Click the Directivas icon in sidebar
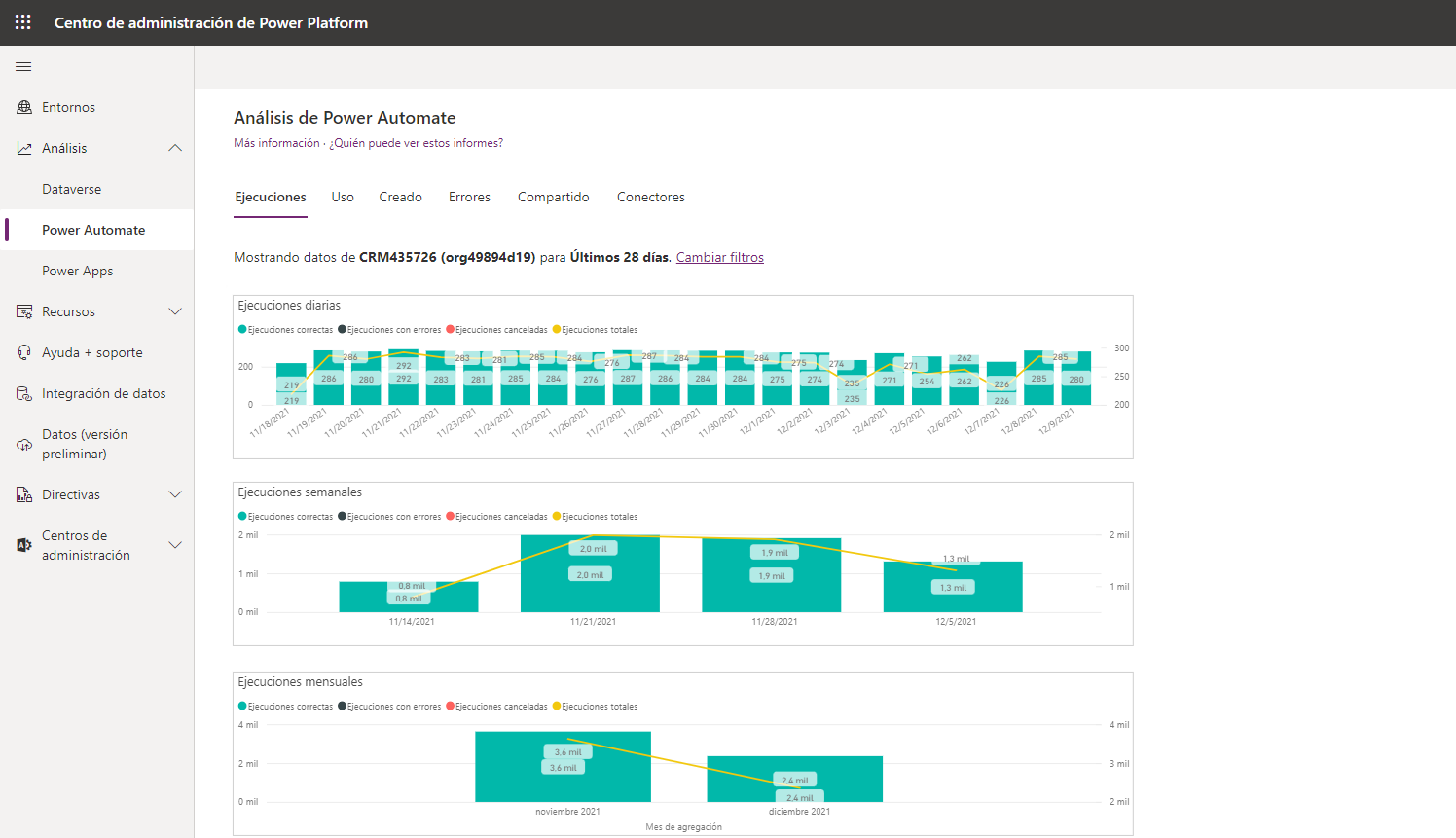Screen dimensions: 1456x838 pos(24,494)
